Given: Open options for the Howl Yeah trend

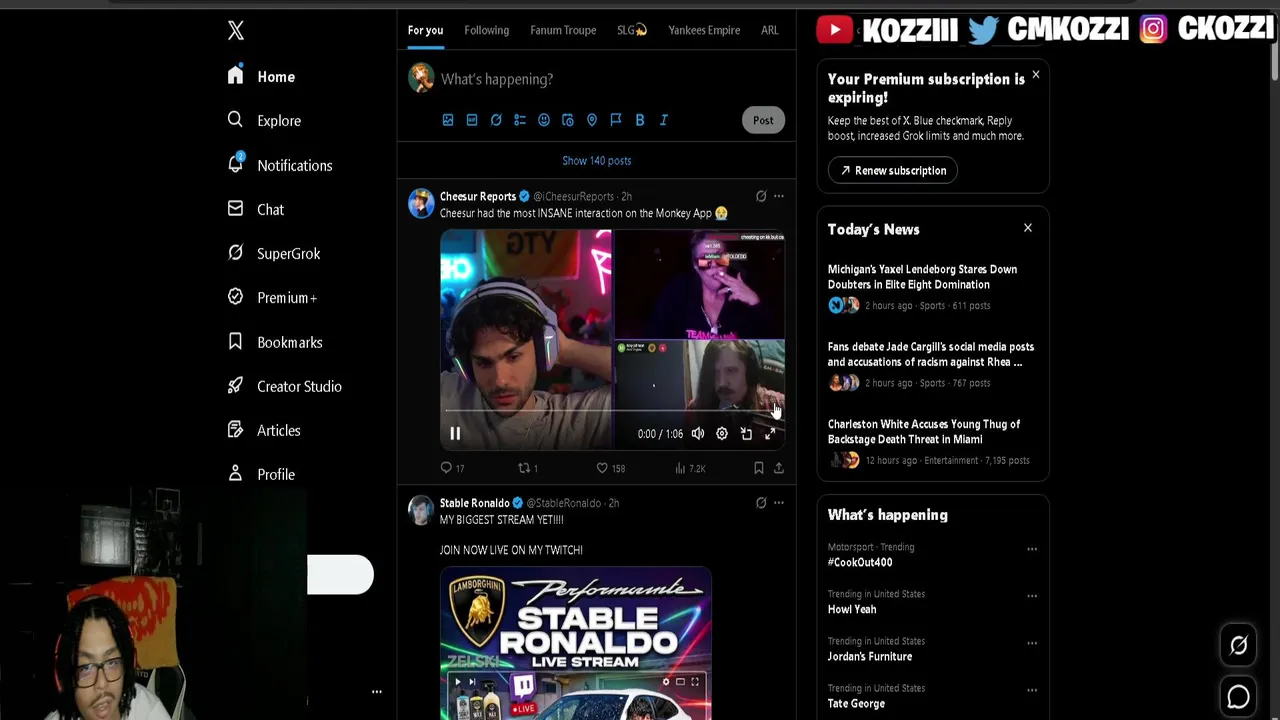Looking at the screenshot, I should click(x=1032, y=596).
